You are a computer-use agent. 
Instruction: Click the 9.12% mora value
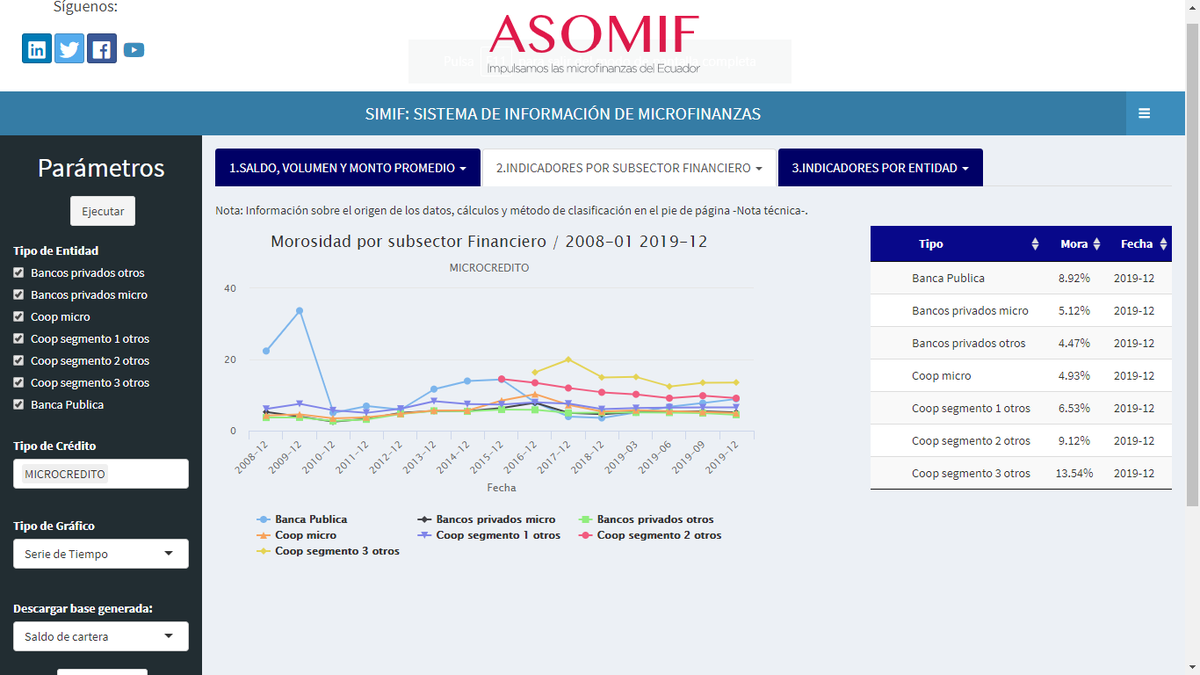pyautogui.click(x=1074, y=441)
